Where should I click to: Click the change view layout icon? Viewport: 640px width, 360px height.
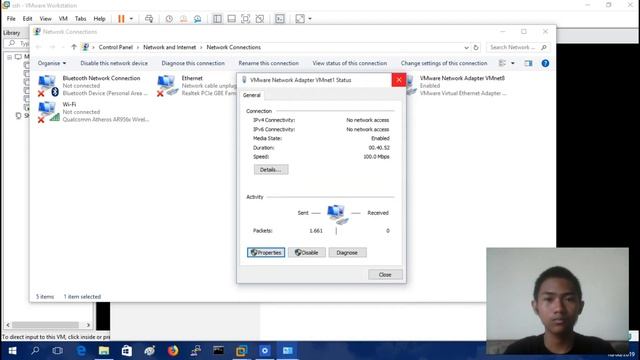502,63
